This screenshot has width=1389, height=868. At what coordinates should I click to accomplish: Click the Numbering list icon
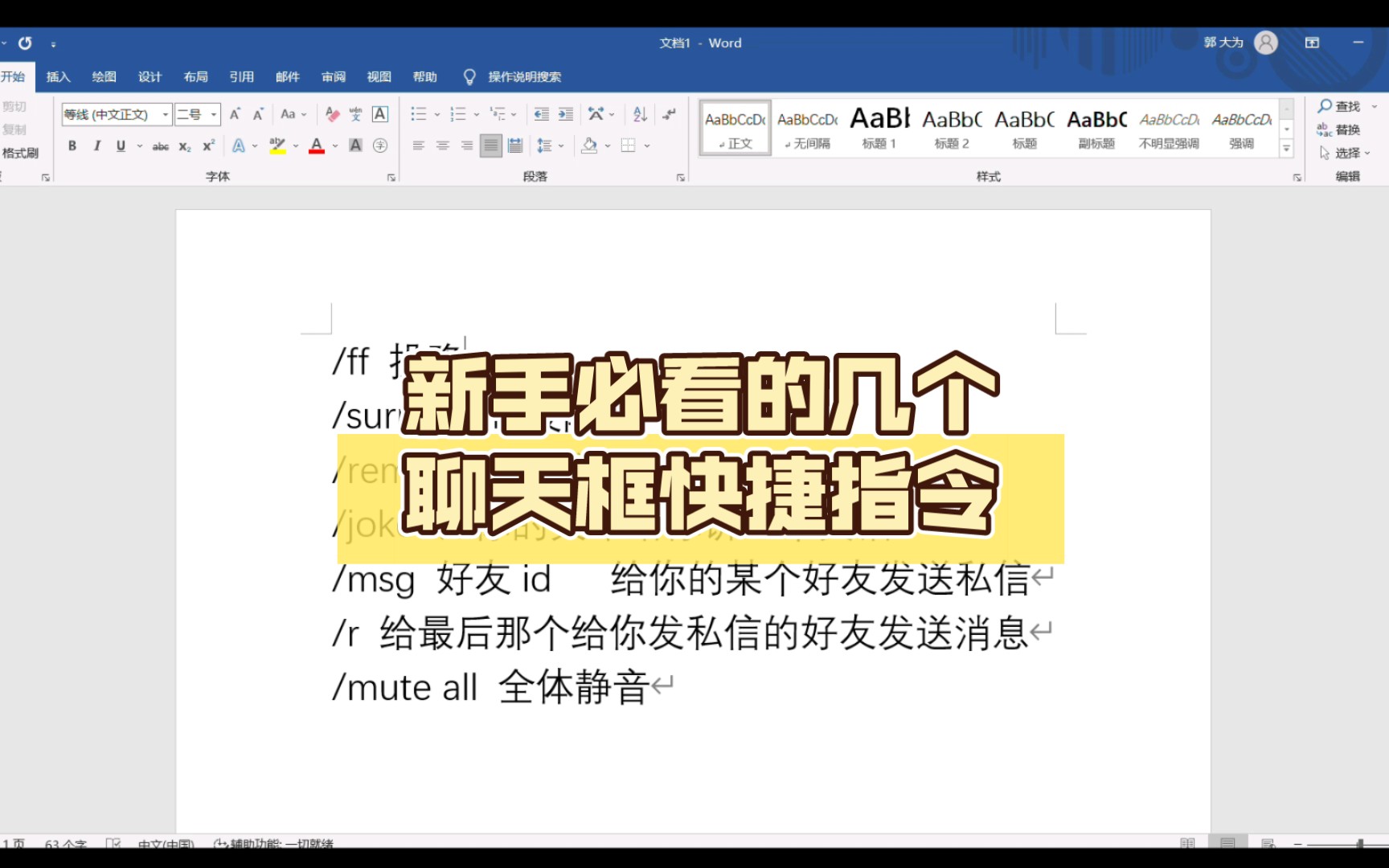(457, 114)
